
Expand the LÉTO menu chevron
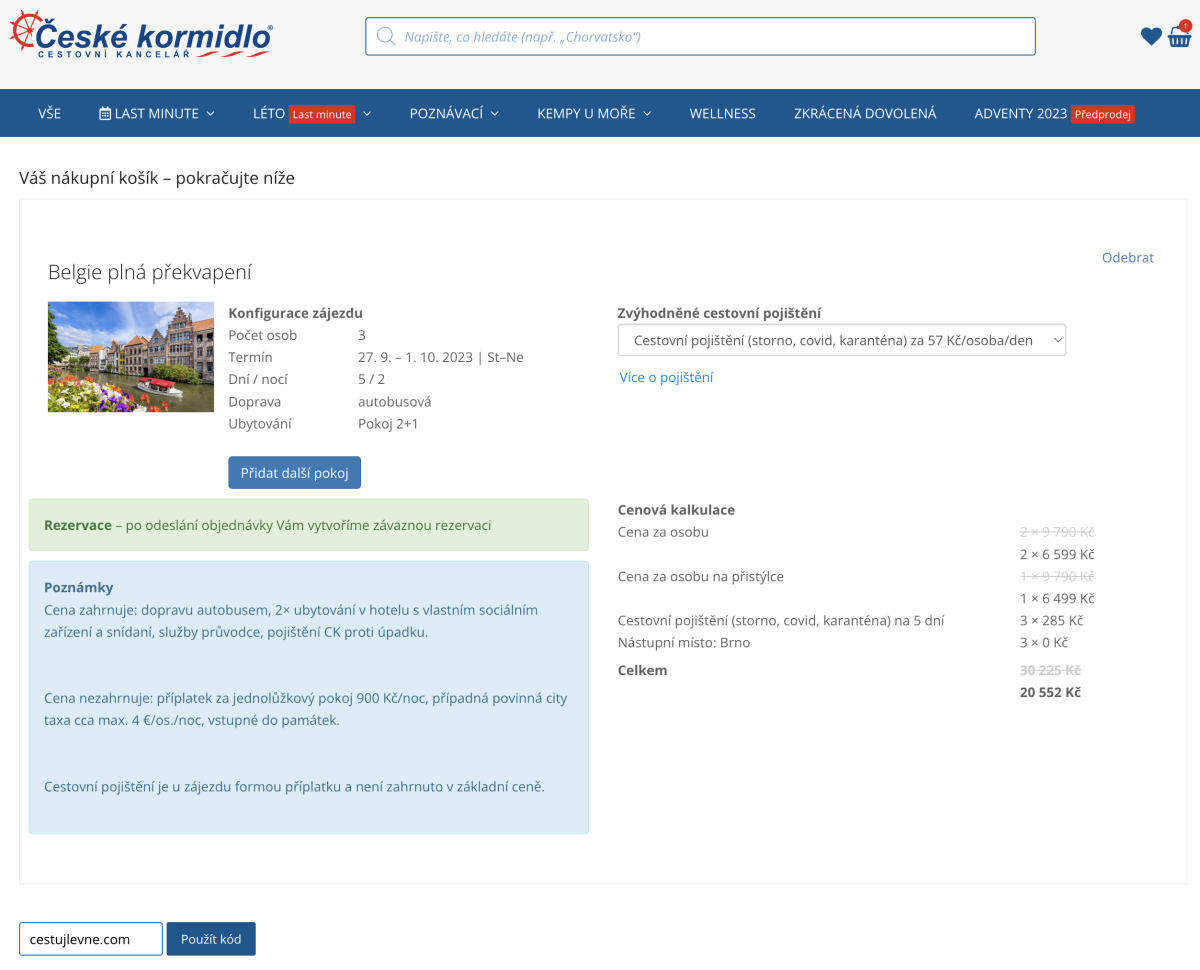click(x=367, y=114)
